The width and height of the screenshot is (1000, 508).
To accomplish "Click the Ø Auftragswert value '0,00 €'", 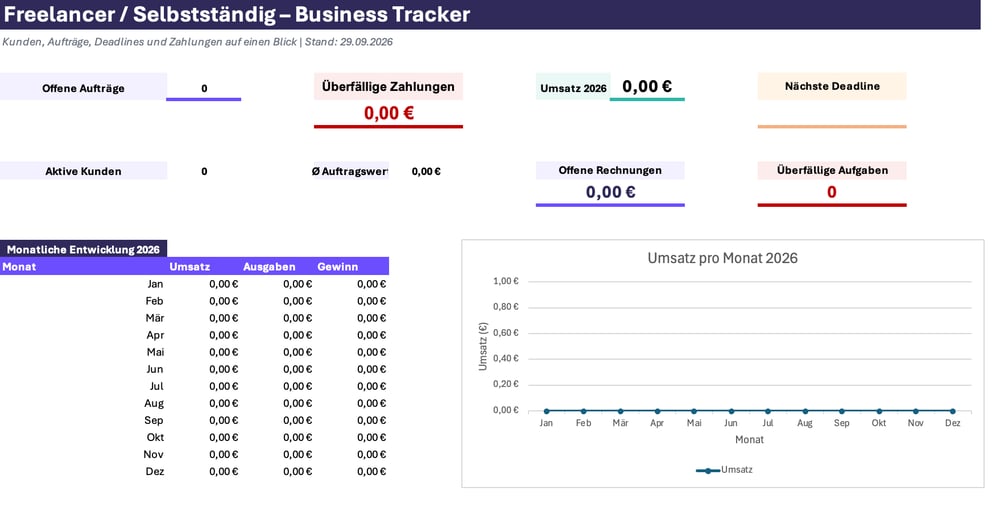I will pos(426,171).
